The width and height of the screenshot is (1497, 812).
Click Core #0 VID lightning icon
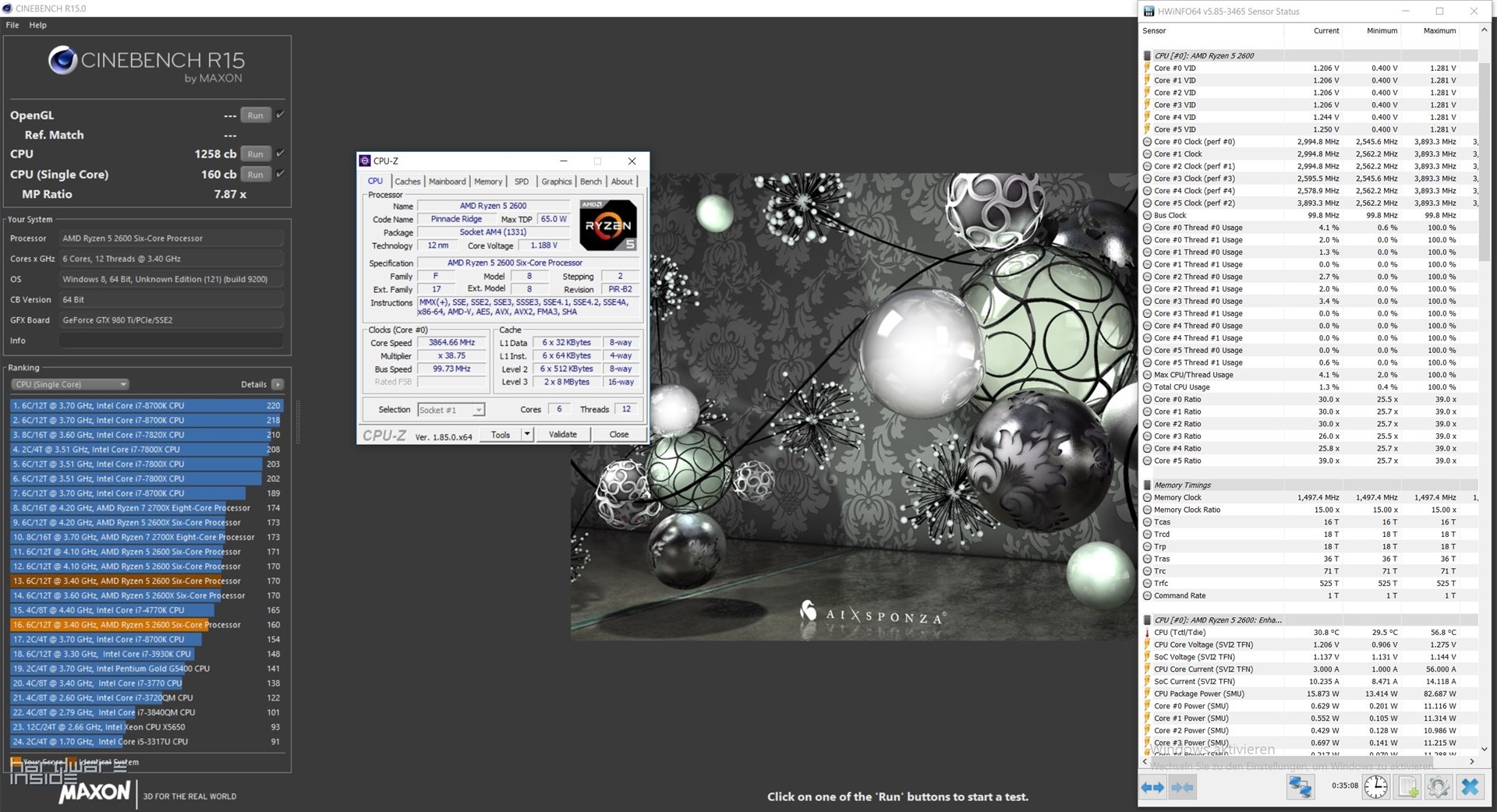point(1147,68)
